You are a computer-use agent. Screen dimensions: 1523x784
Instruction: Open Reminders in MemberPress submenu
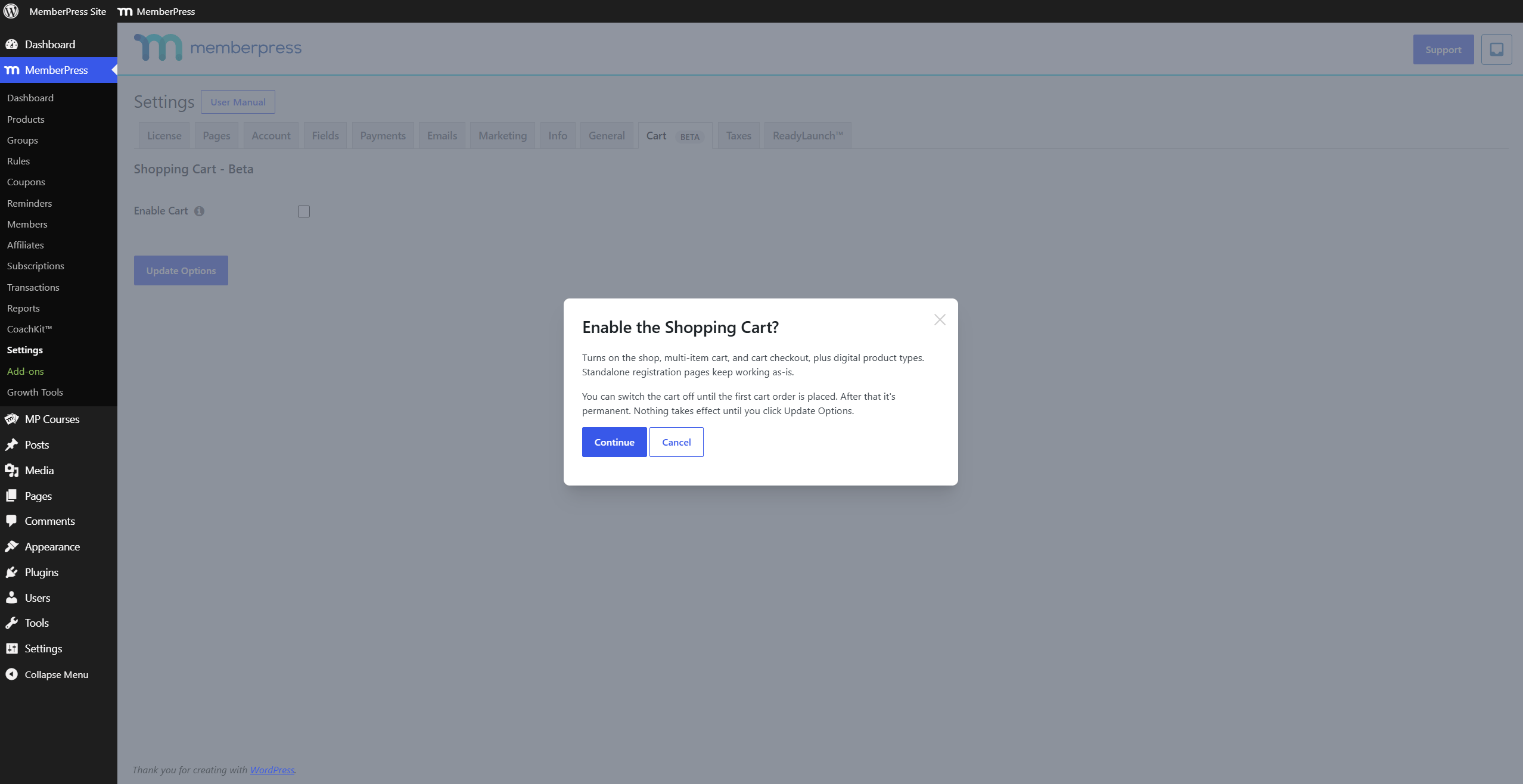click(30, 203)
